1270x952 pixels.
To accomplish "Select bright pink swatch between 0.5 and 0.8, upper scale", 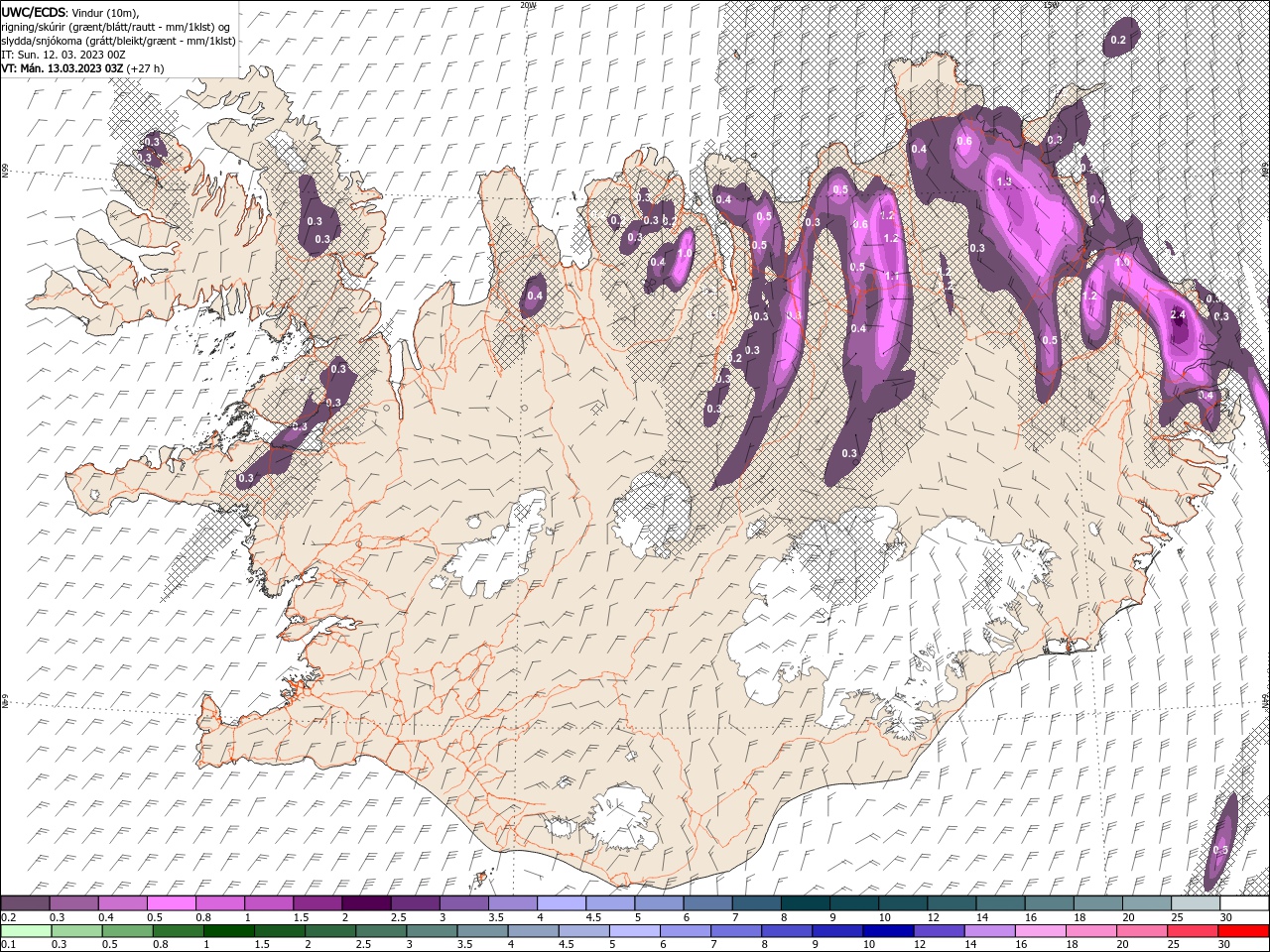I will point(172,903).
